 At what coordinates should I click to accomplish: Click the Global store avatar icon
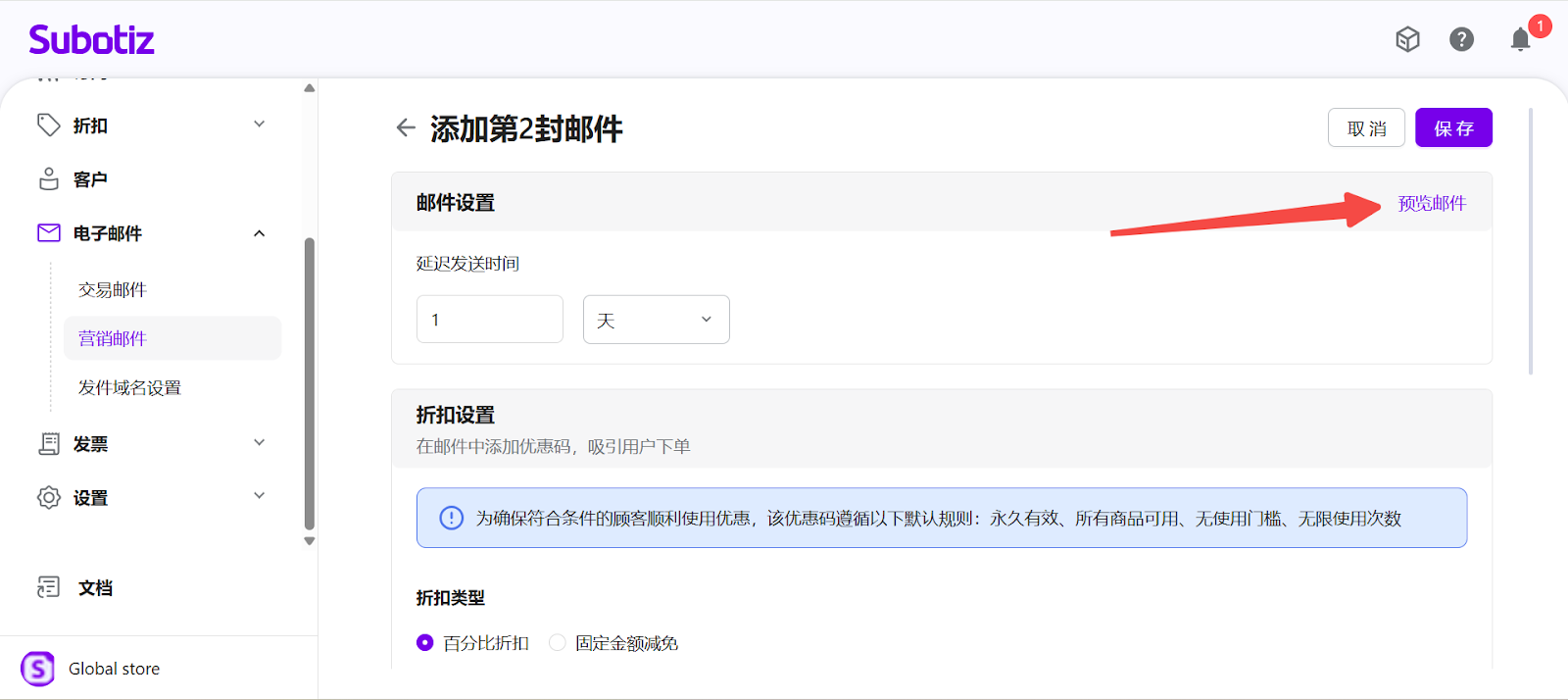click(38, 669)
